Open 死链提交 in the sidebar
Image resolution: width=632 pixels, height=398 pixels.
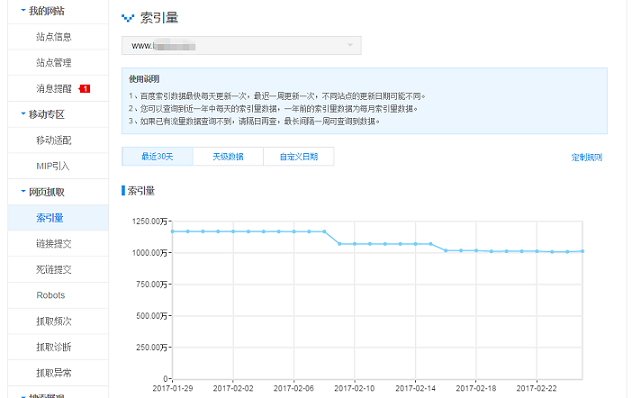click(x=54, y=269)
